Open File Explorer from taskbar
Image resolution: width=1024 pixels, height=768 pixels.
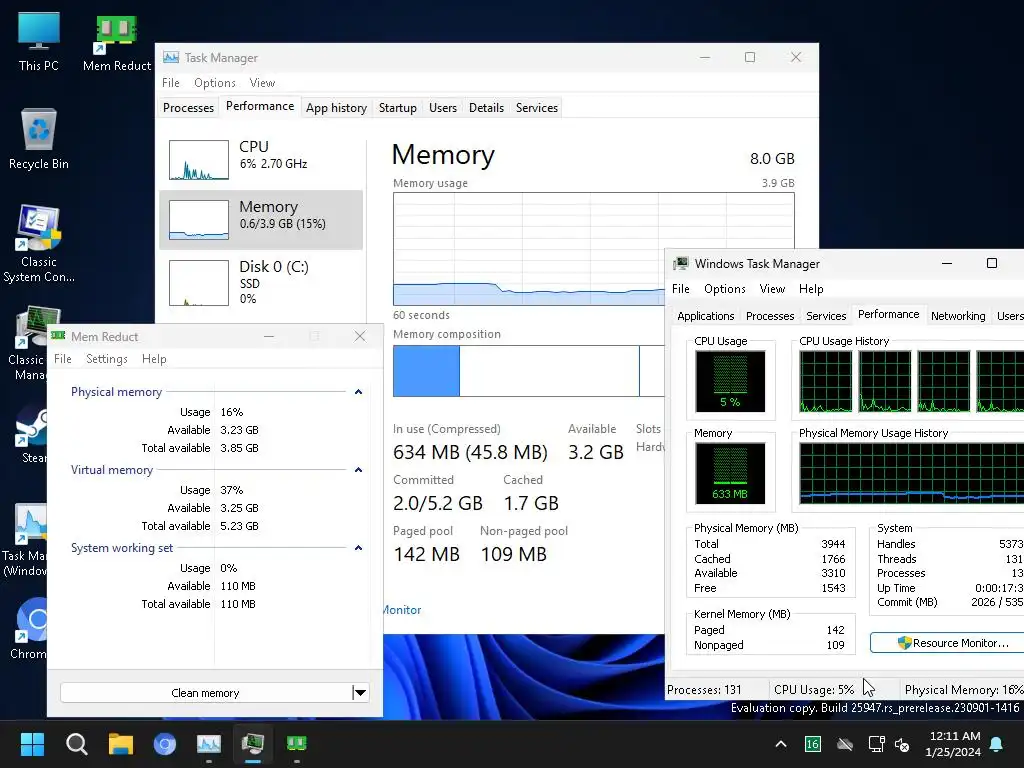[x=121, y=744]
